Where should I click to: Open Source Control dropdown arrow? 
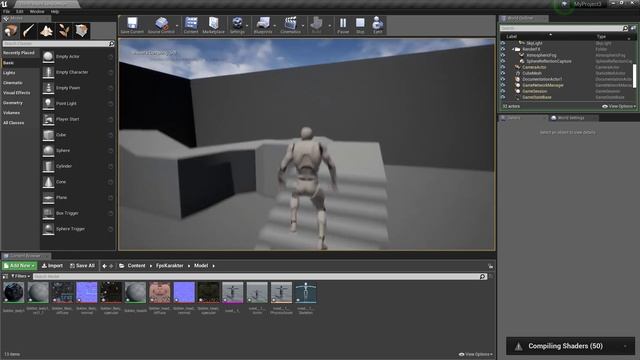177,26
